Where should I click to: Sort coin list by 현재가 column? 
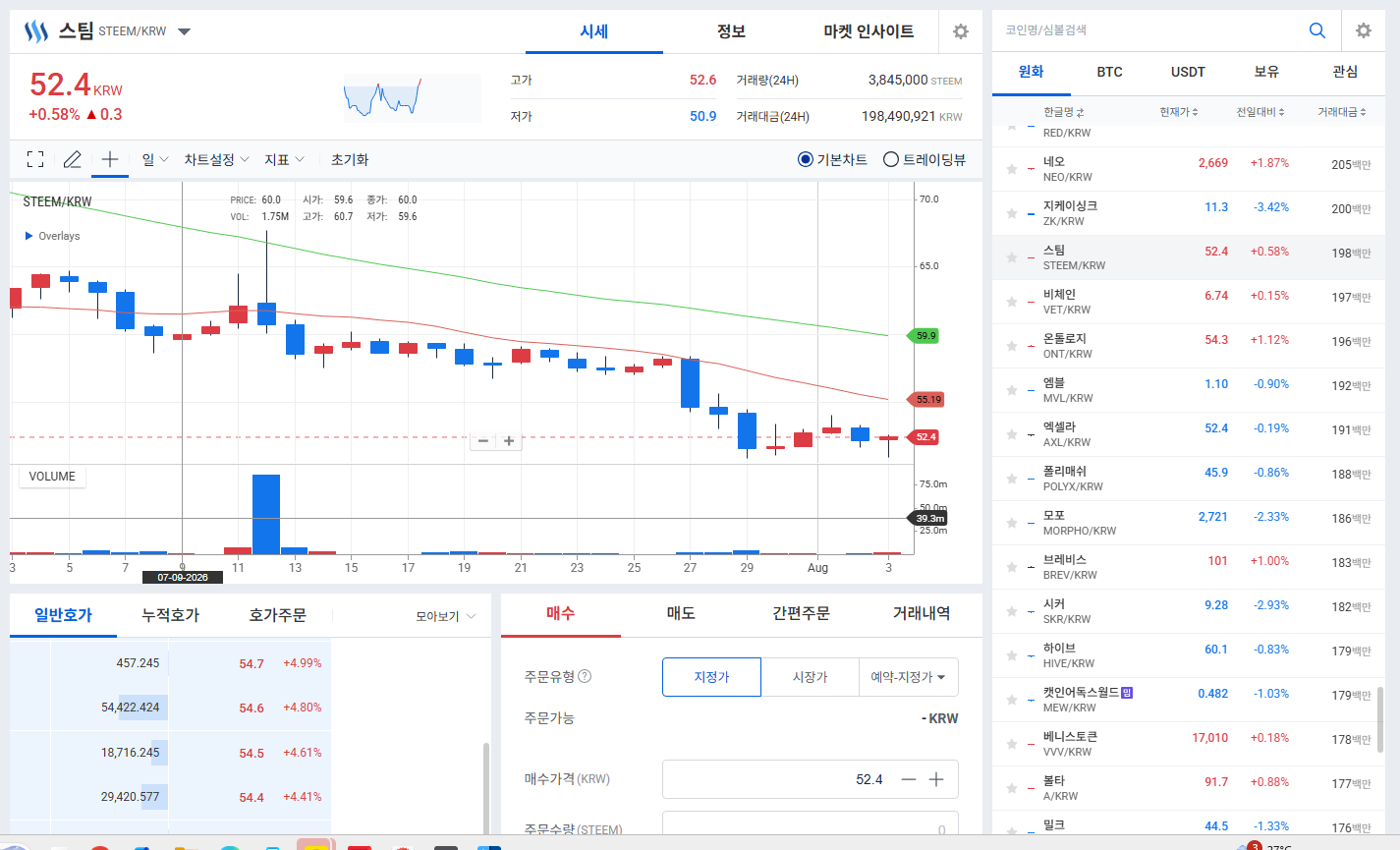[x=1179, y=112]
